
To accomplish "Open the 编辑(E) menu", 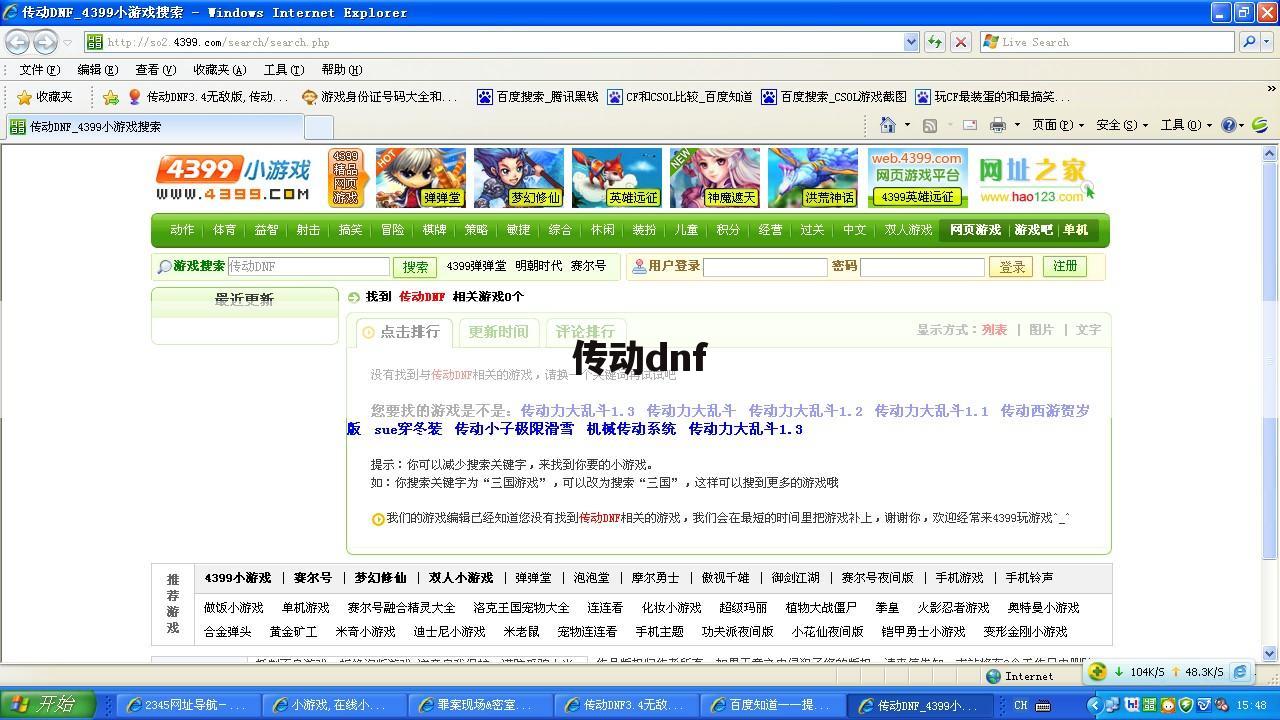I will 98,70.
